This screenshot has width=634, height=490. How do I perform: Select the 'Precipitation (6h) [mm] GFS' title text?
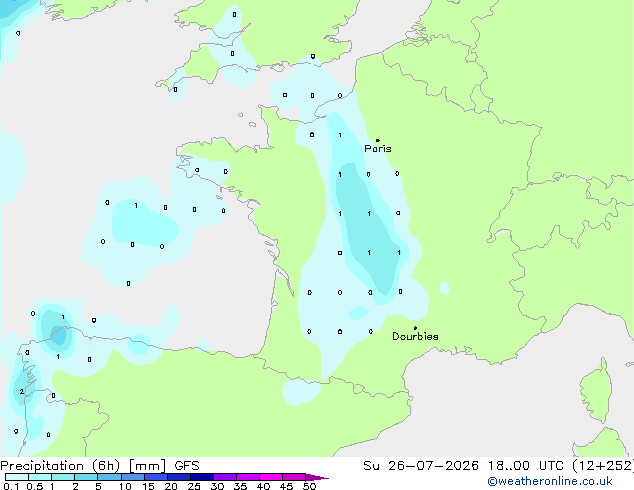pyautogui.click(x=100, y=466)
